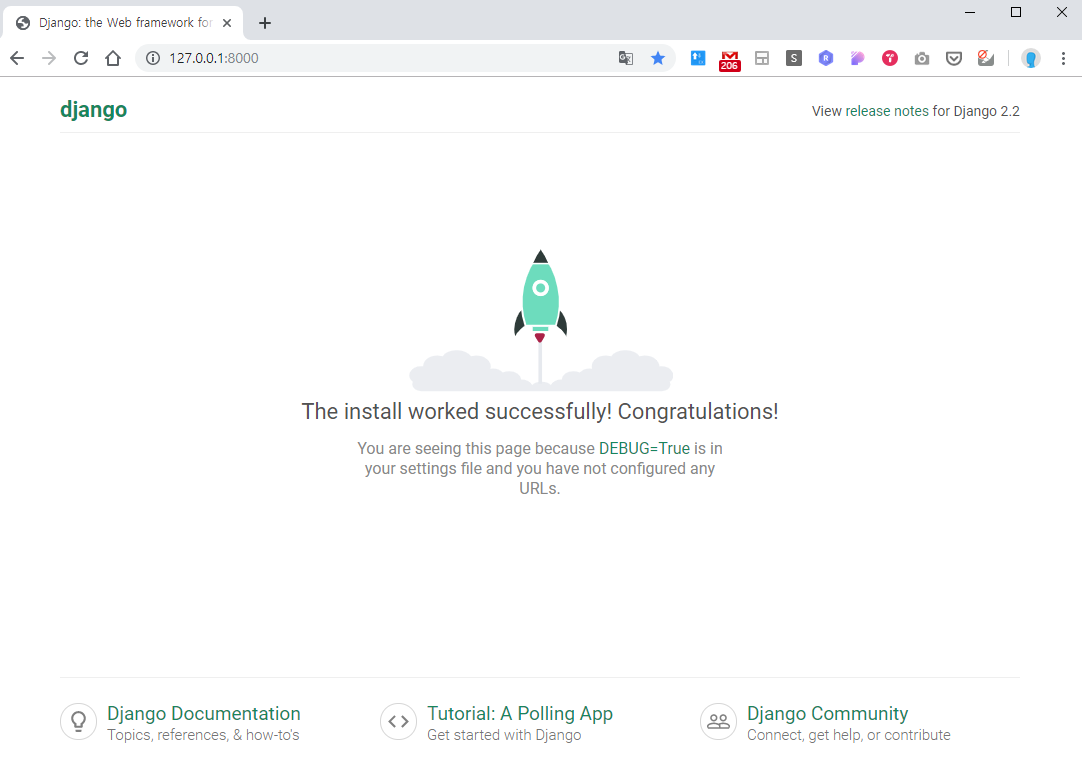The height and width of the screenshot is (768, 1082).
Task: Minimize the Chrome window
Action: click(x=970, y=12)
